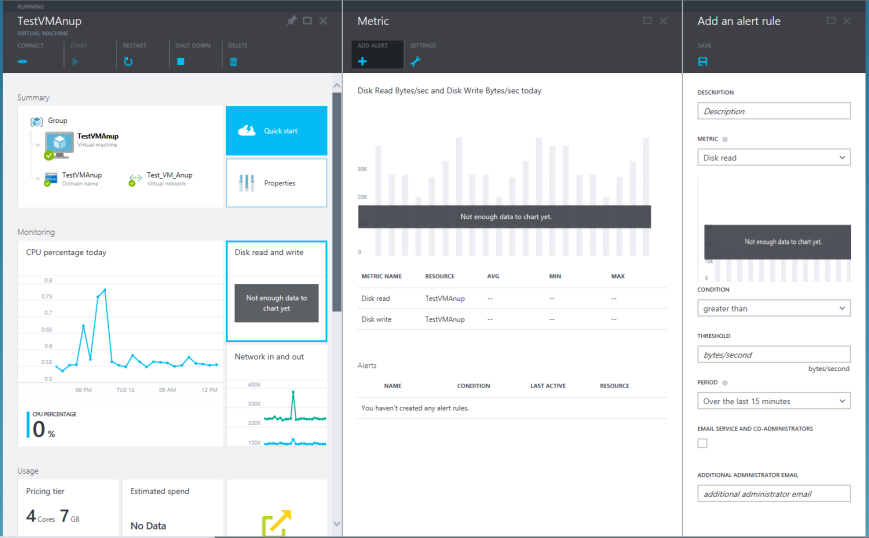The image size is (869, 538).
Task: Select the Disk read and write monitoring tile
Action: coord(277,291)
